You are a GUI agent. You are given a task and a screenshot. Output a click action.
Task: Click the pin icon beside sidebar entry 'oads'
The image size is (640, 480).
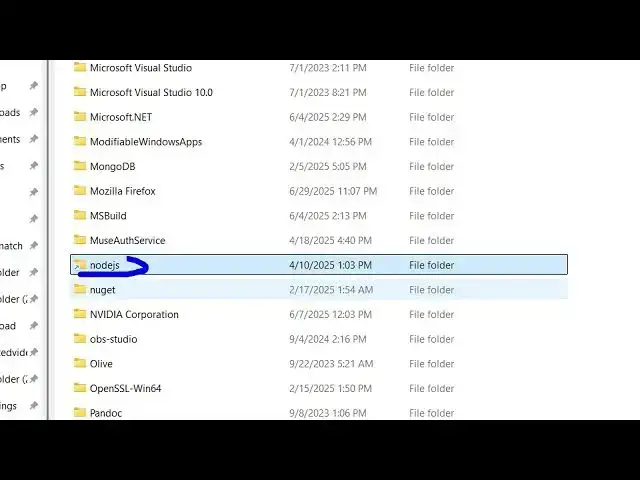pyautogui.click(x=34, y=112)
